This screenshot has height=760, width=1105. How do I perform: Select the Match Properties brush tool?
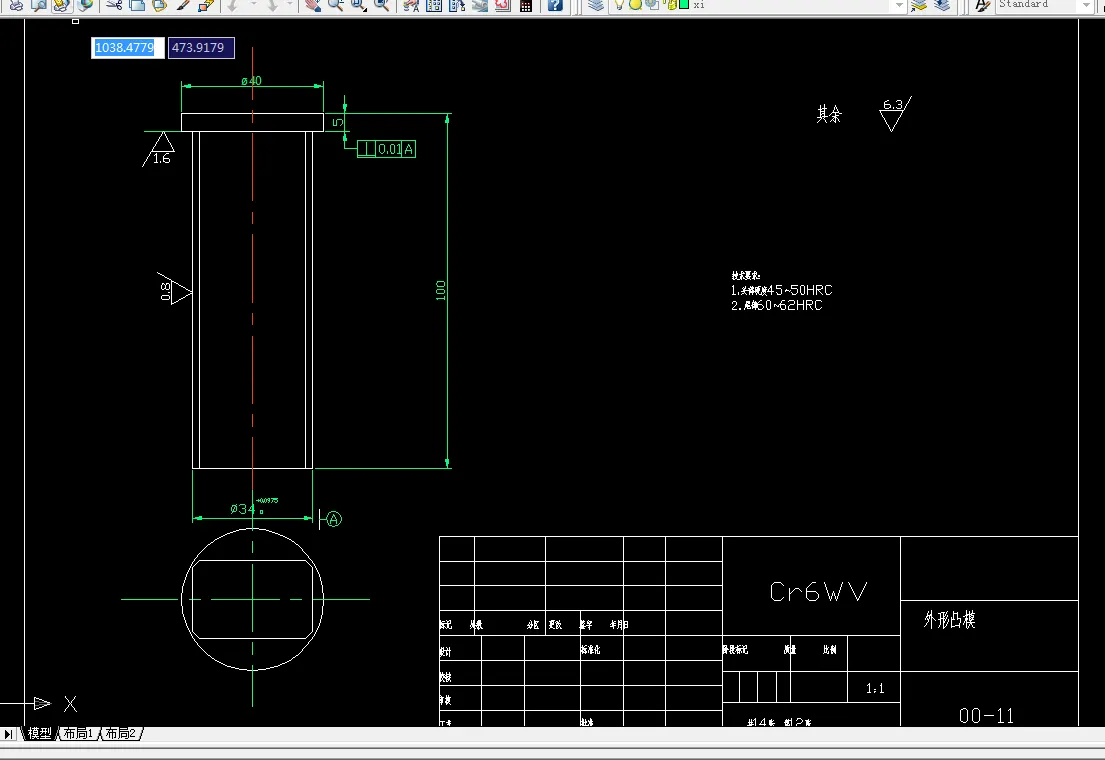(183, 5)
